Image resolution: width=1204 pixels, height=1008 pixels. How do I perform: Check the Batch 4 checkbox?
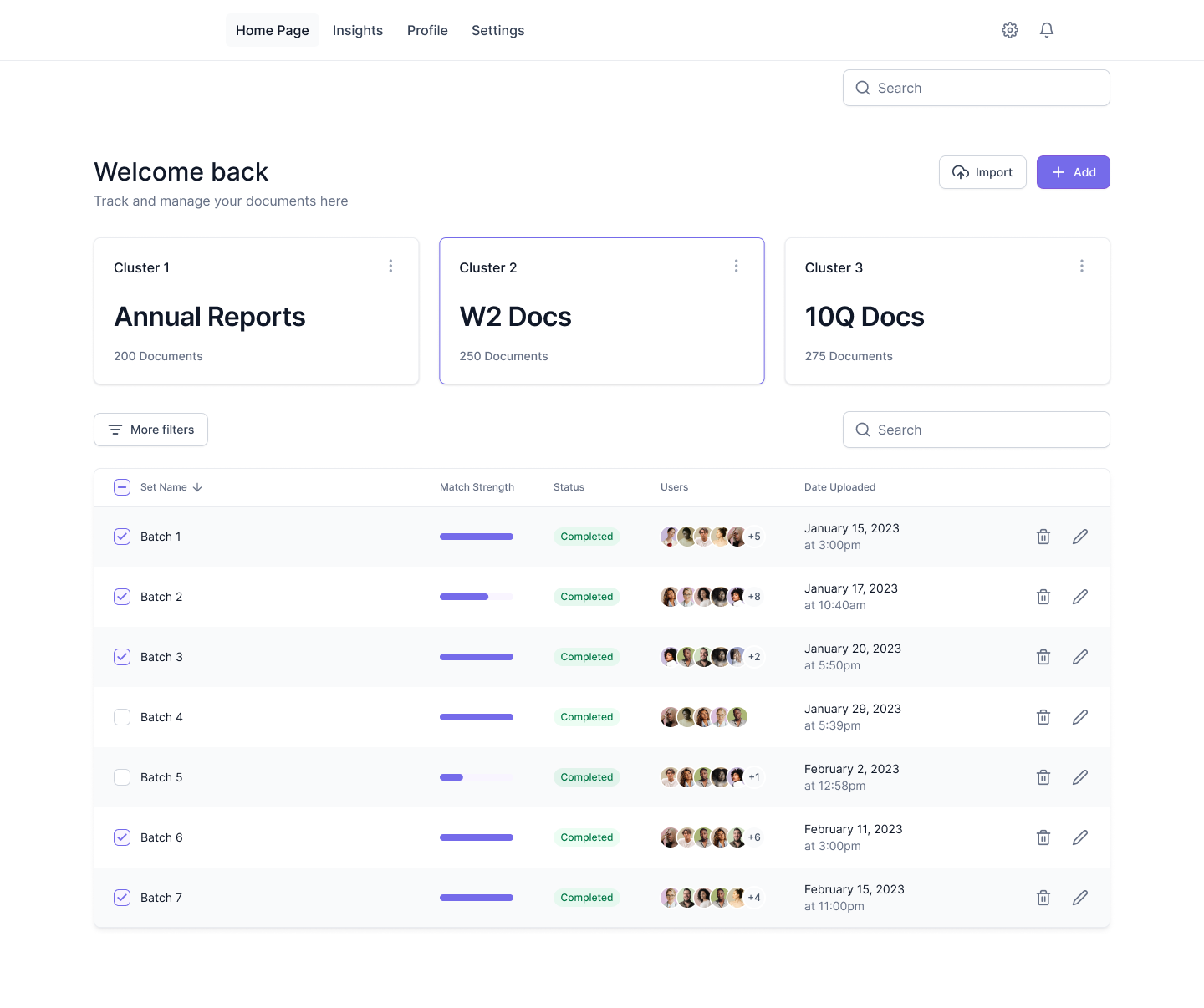[x=122, y=717]
